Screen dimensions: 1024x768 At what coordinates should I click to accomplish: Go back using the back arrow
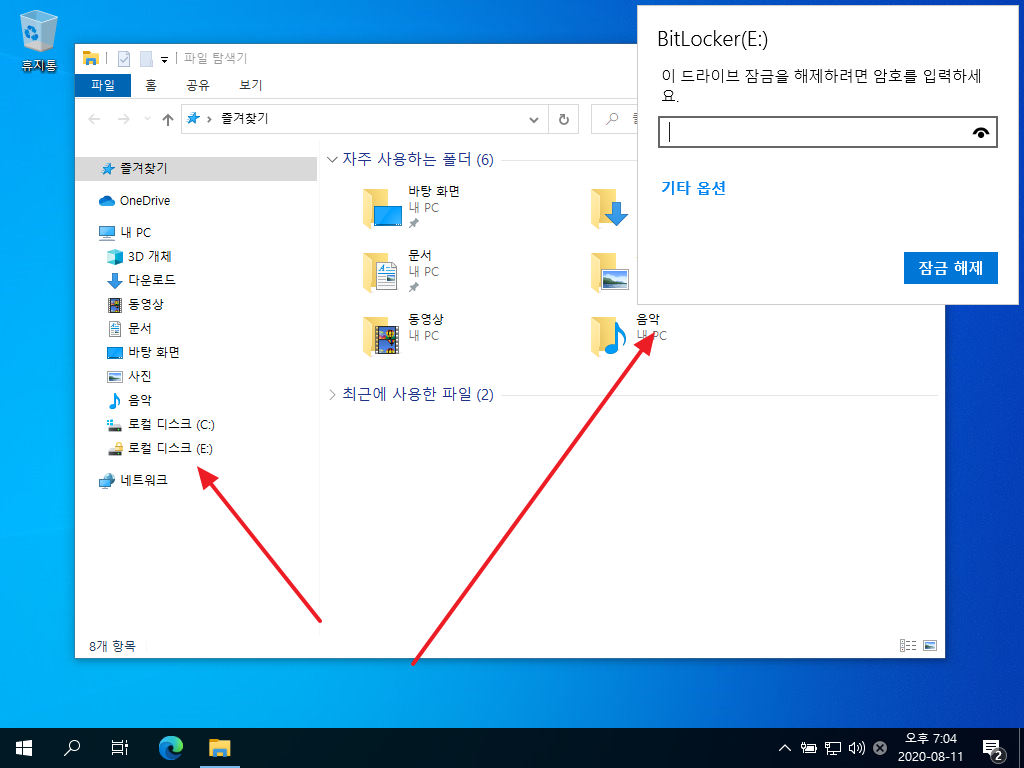pyautogui.click(x=94, y=119)
